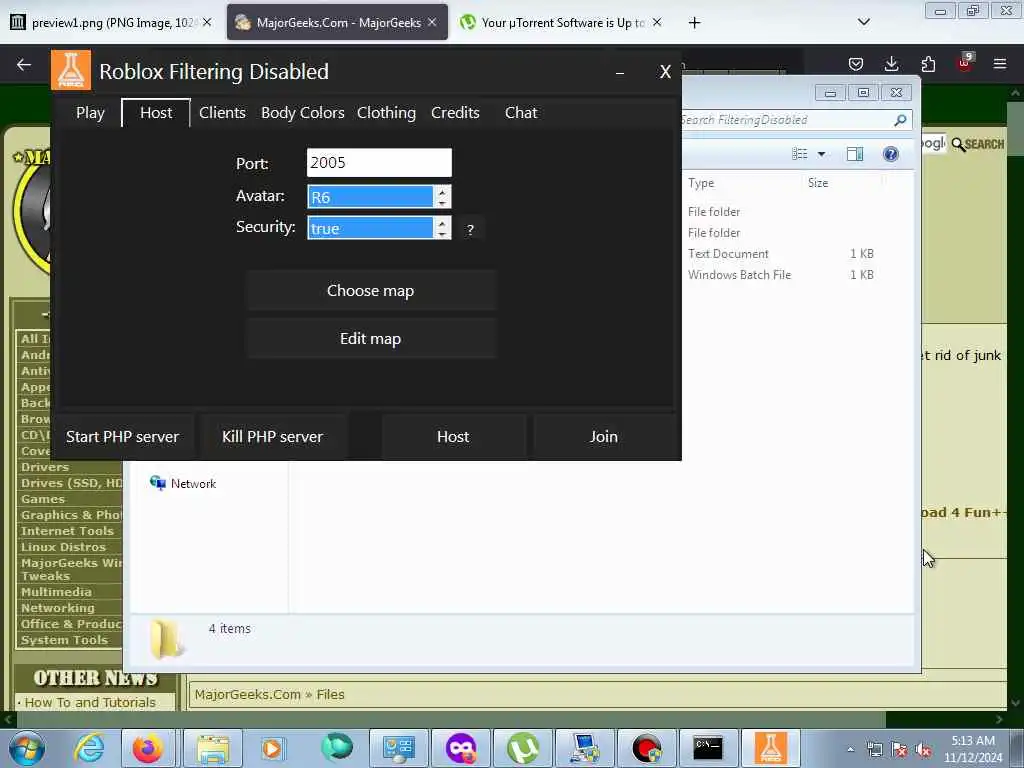Close the Roblox Filtering Disabled launcher
The width and height of the screenshot is (1024, 768).
665,72
